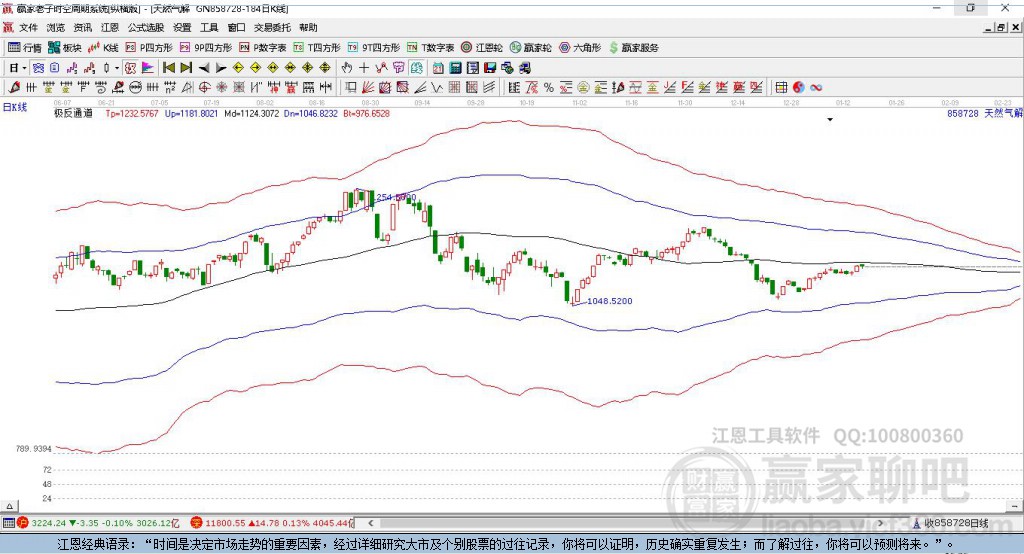Open the 帮助 menu
The width and height of the screenshot is (1024, 554).
point(308,27)
